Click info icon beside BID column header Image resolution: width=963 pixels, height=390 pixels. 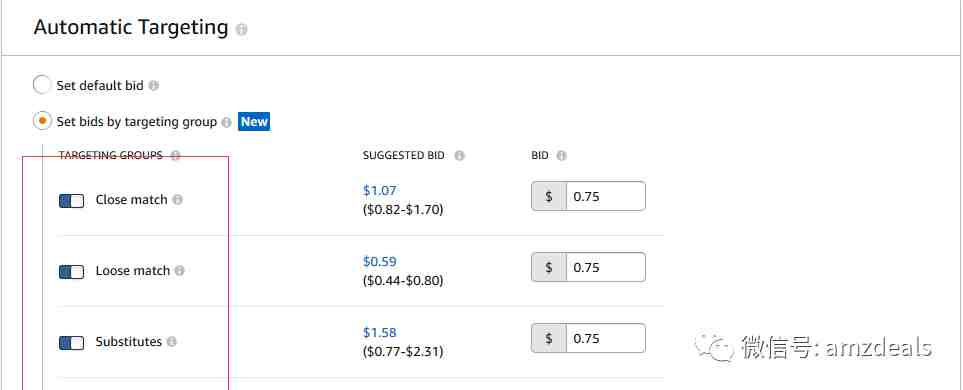561,155
